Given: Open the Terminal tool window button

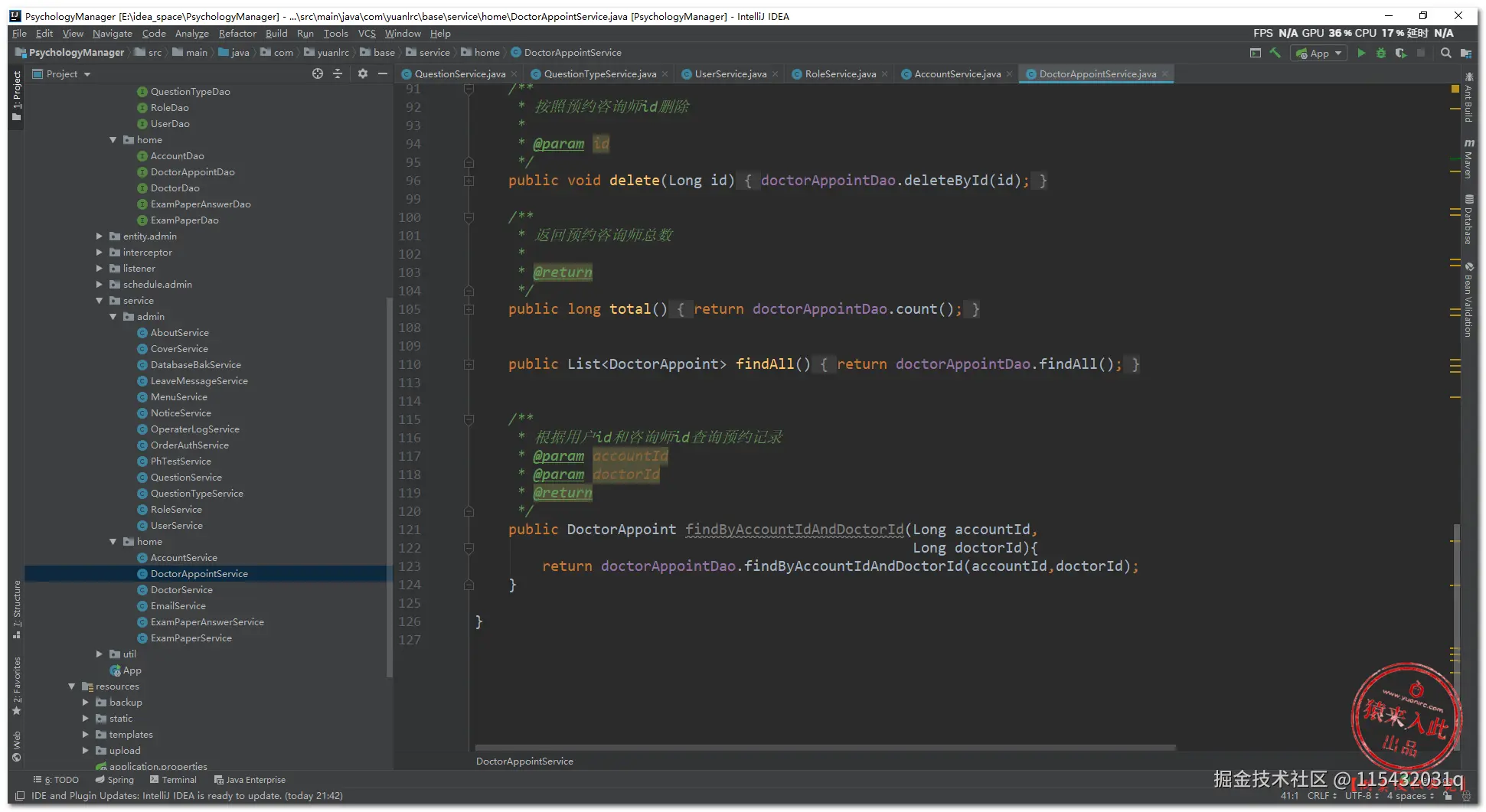Looking at the screenshot, I should point(173,780).
